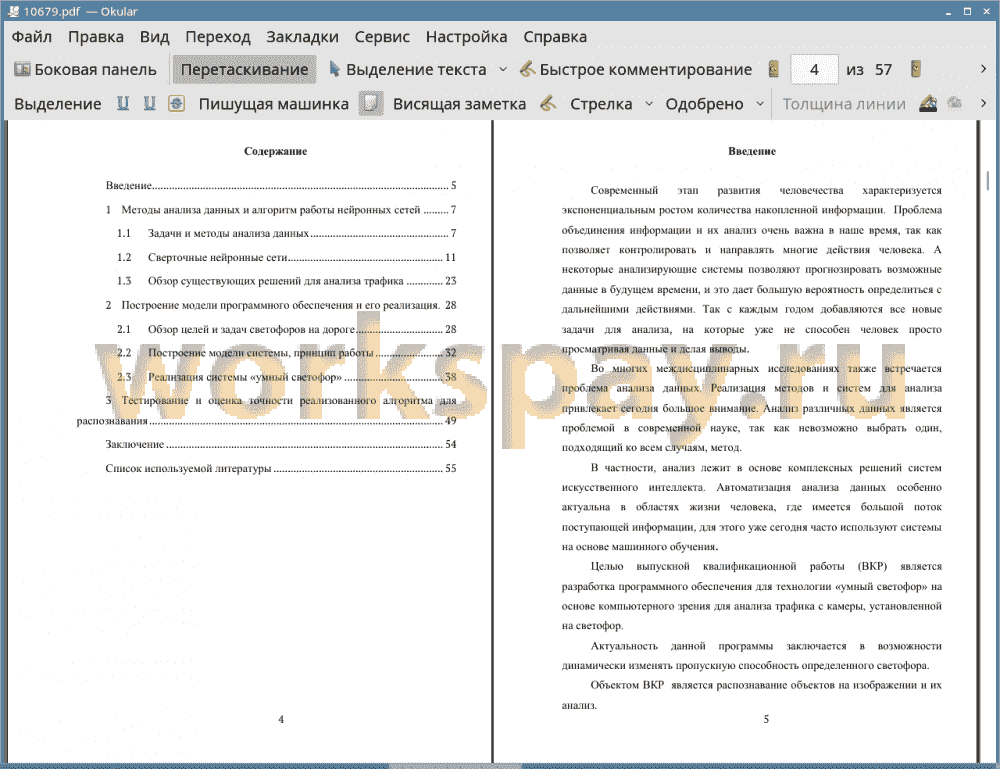This screenshot has height=769, width=1000.
Task: Go to next page arrow icon
Action: pyautogui.click(x=915, y=69)
